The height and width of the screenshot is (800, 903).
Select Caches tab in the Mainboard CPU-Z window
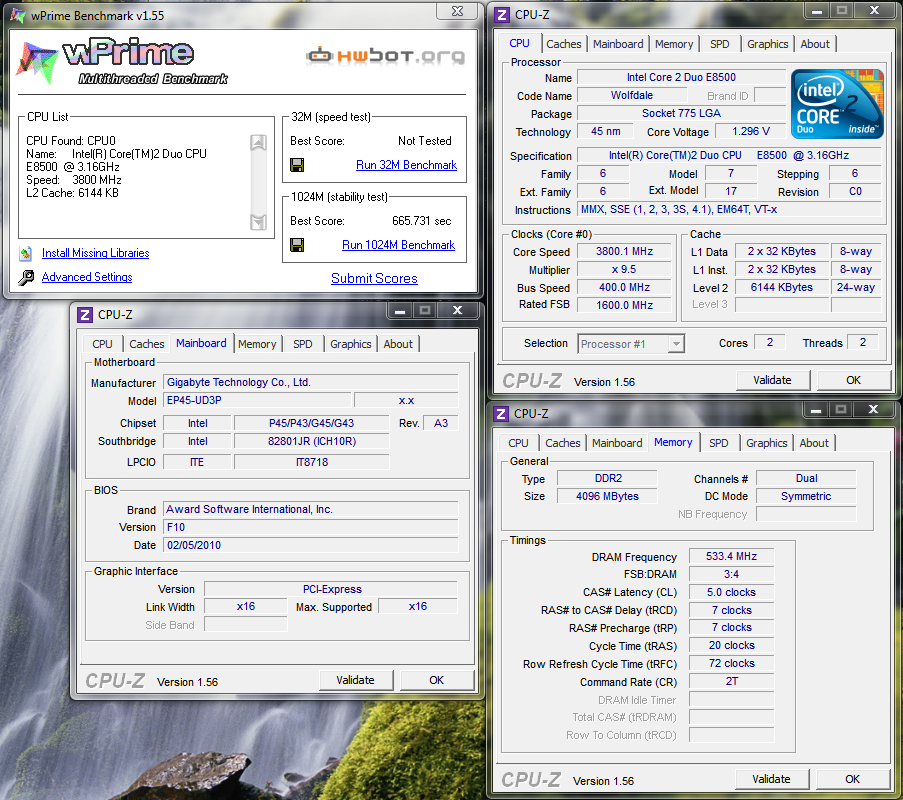coord(146,344)
